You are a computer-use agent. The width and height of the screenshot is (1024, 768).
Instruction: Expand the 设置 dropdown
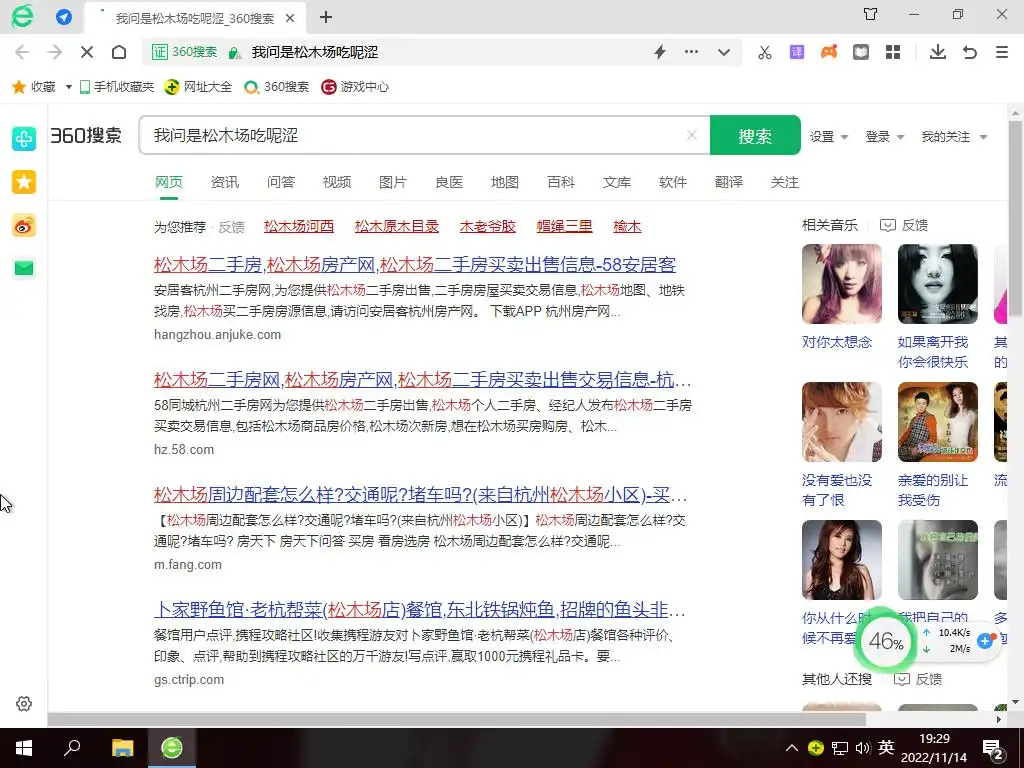pyautogui.click(x=829, y=136)
